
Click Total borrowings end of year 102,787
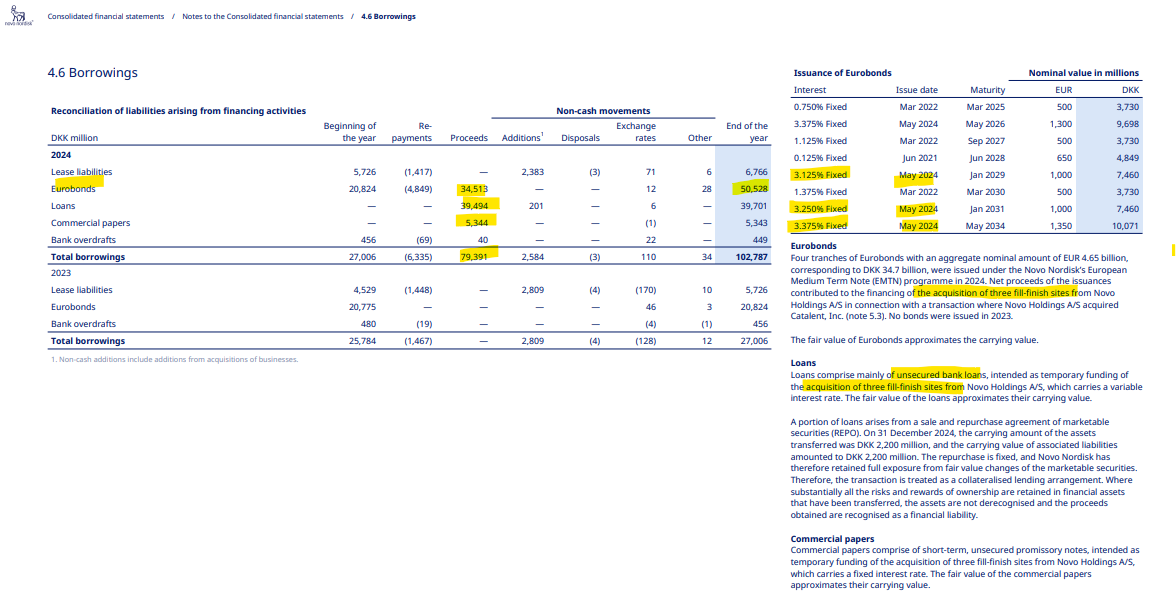750,256
